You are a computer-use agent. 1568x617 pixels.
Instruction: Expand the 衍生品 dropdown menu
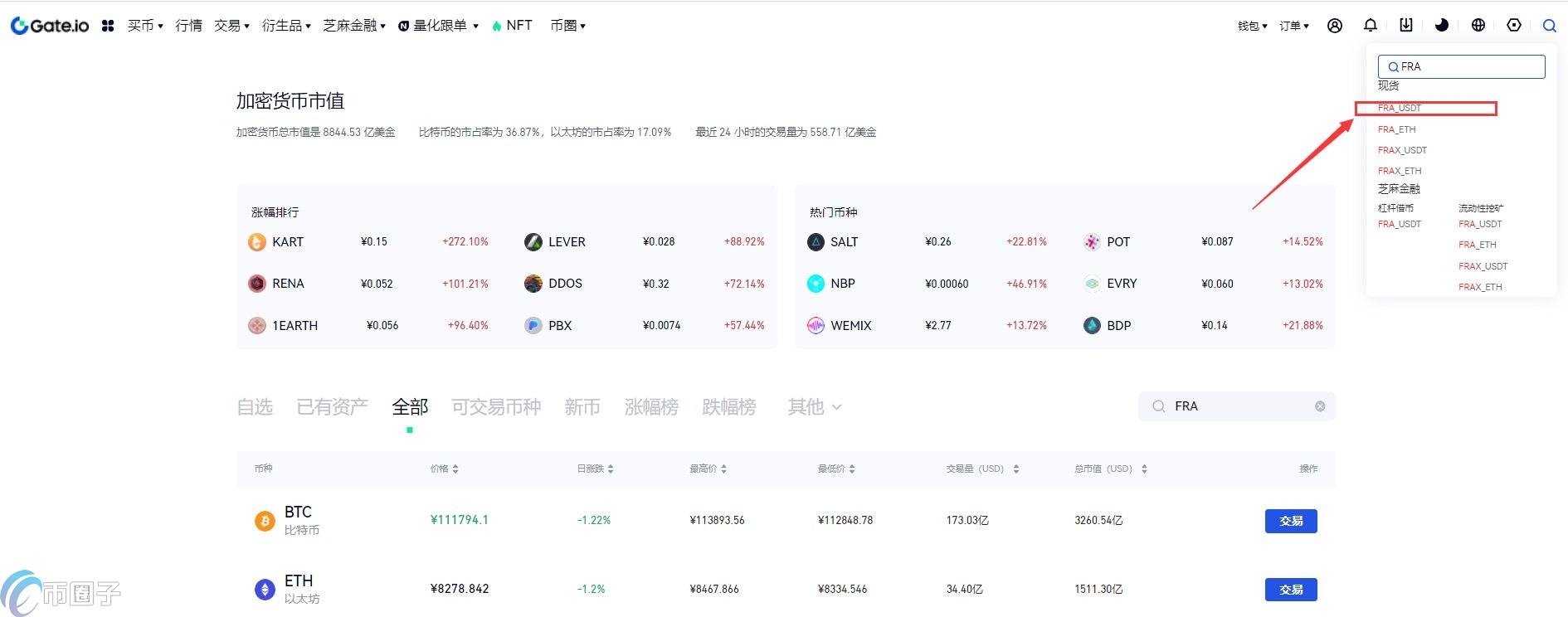[286, 26]
